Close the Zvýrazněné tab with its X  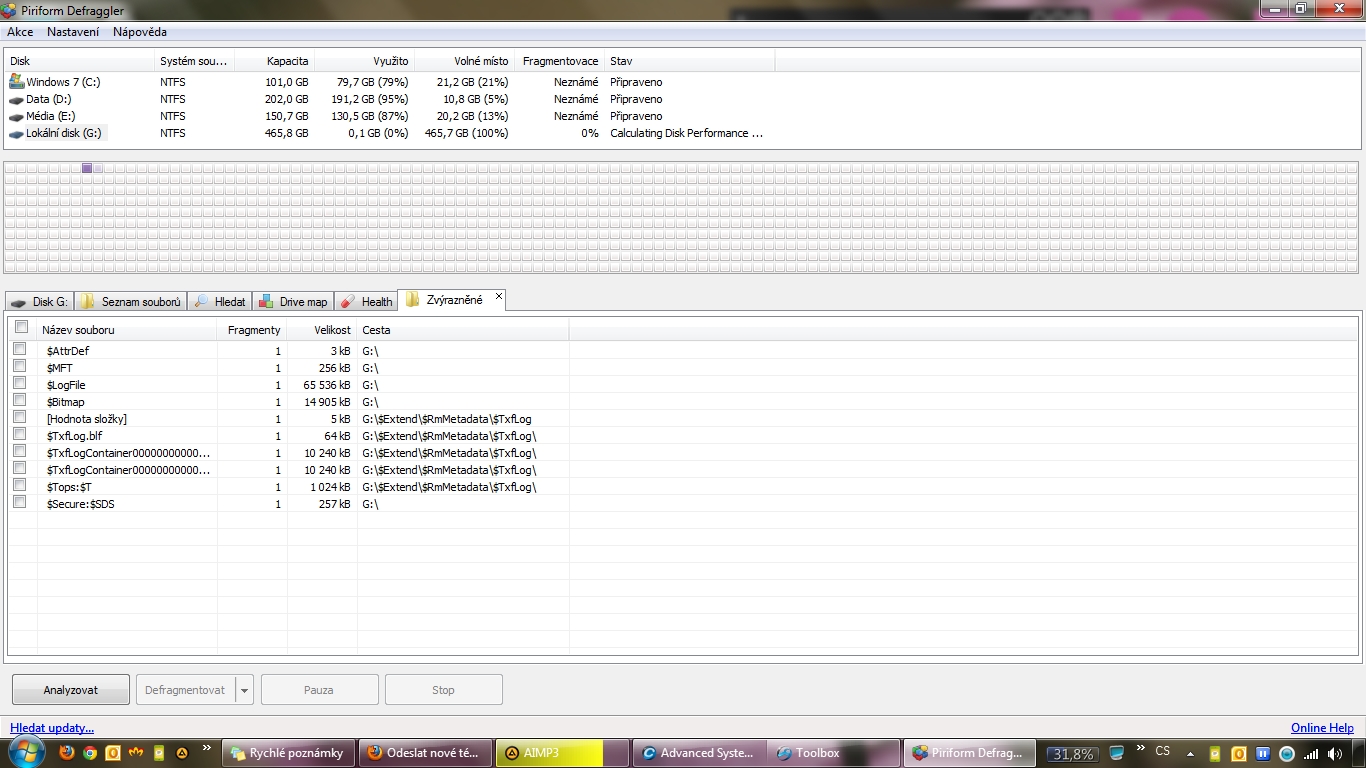tap(498, 297)
